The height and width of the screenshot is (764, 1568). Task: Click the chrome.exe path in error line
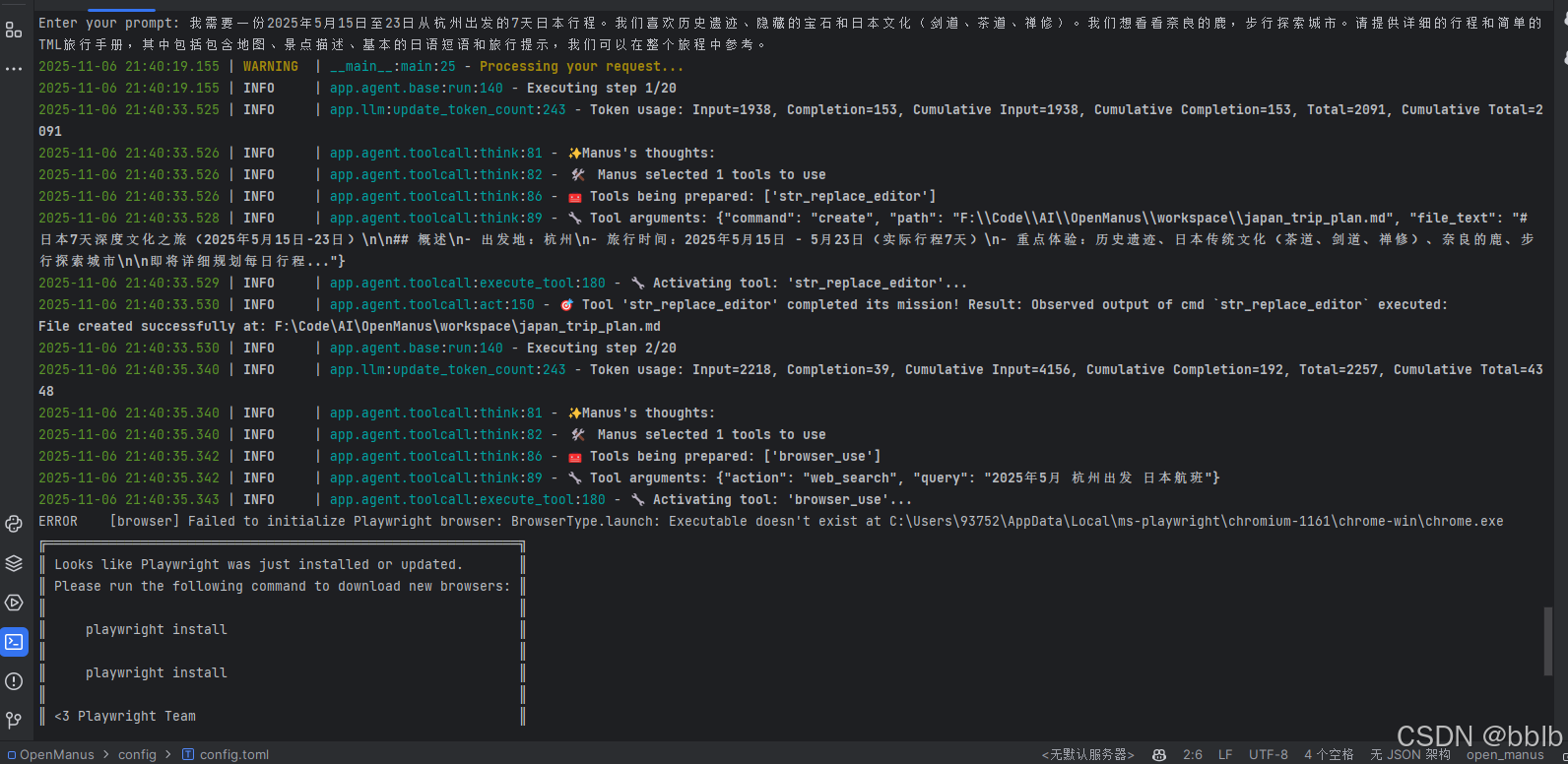pos(1197,521)
